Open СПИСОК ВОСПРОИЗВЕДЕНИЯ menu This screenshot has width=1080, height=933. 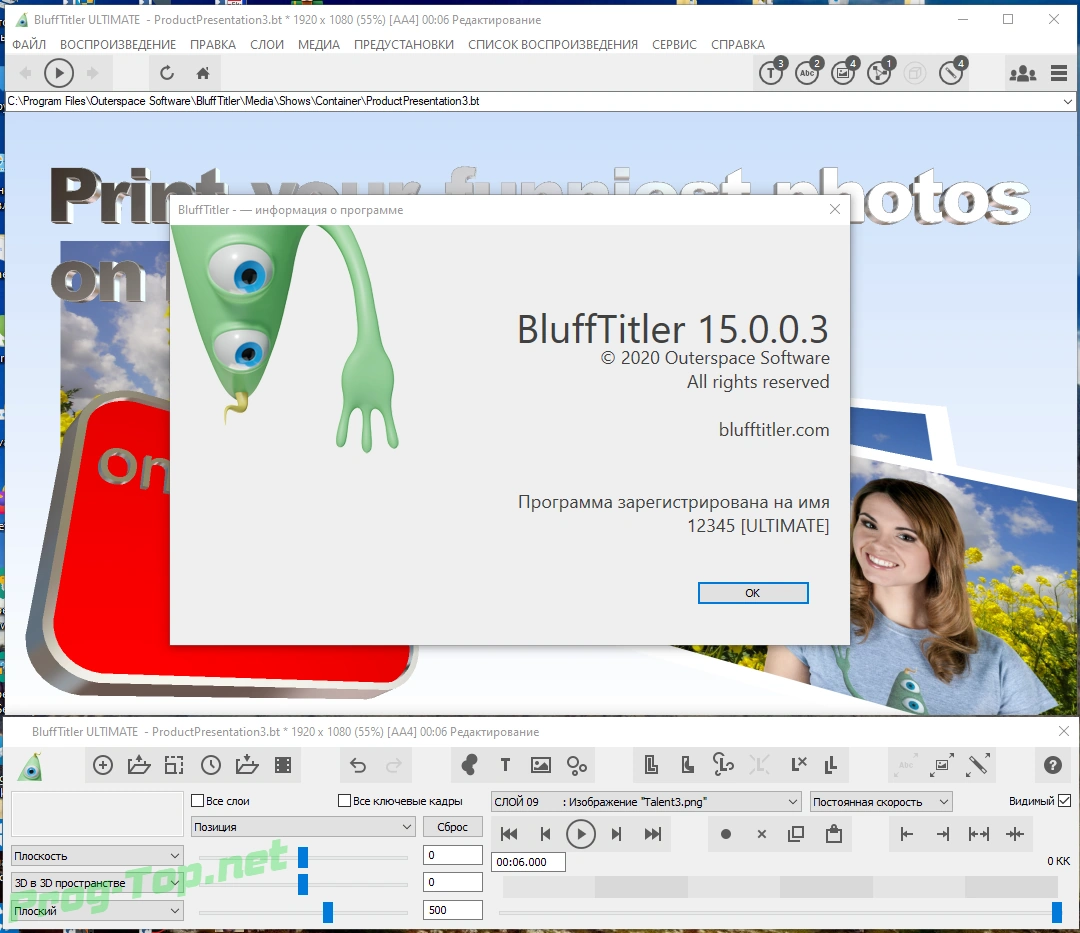[553, 45]
